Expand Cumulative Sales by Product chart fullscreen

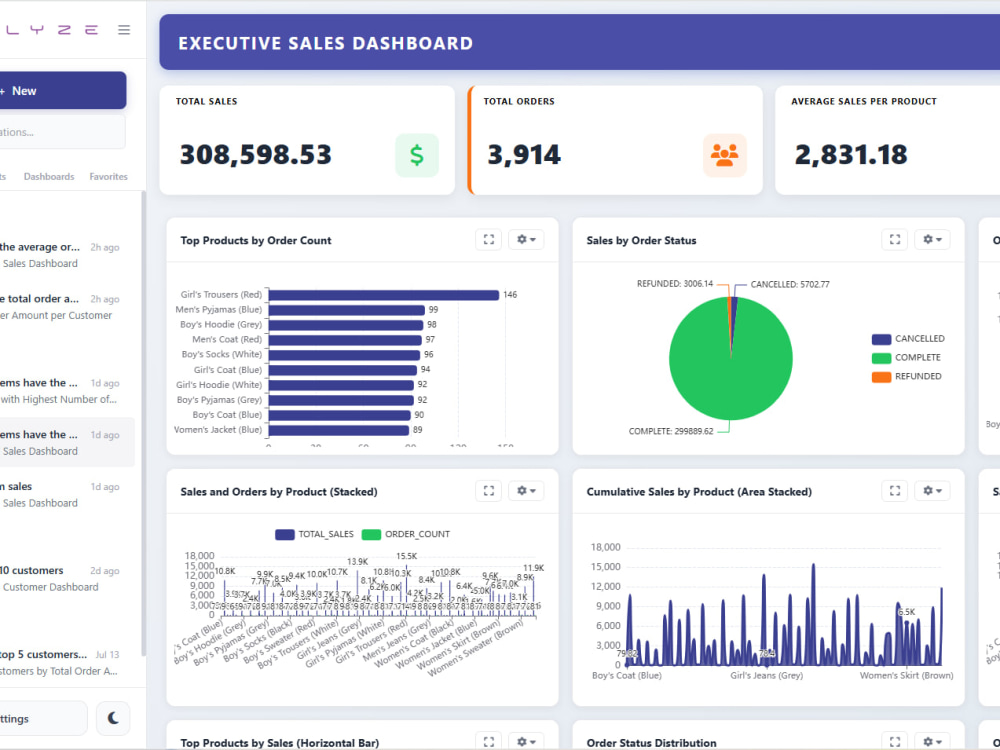pos(895,490)
